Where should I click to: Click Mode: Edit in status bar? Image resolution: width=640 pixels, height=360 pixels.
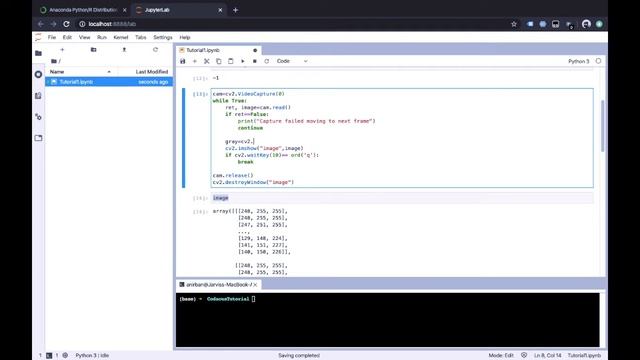[x=501, y=356]
